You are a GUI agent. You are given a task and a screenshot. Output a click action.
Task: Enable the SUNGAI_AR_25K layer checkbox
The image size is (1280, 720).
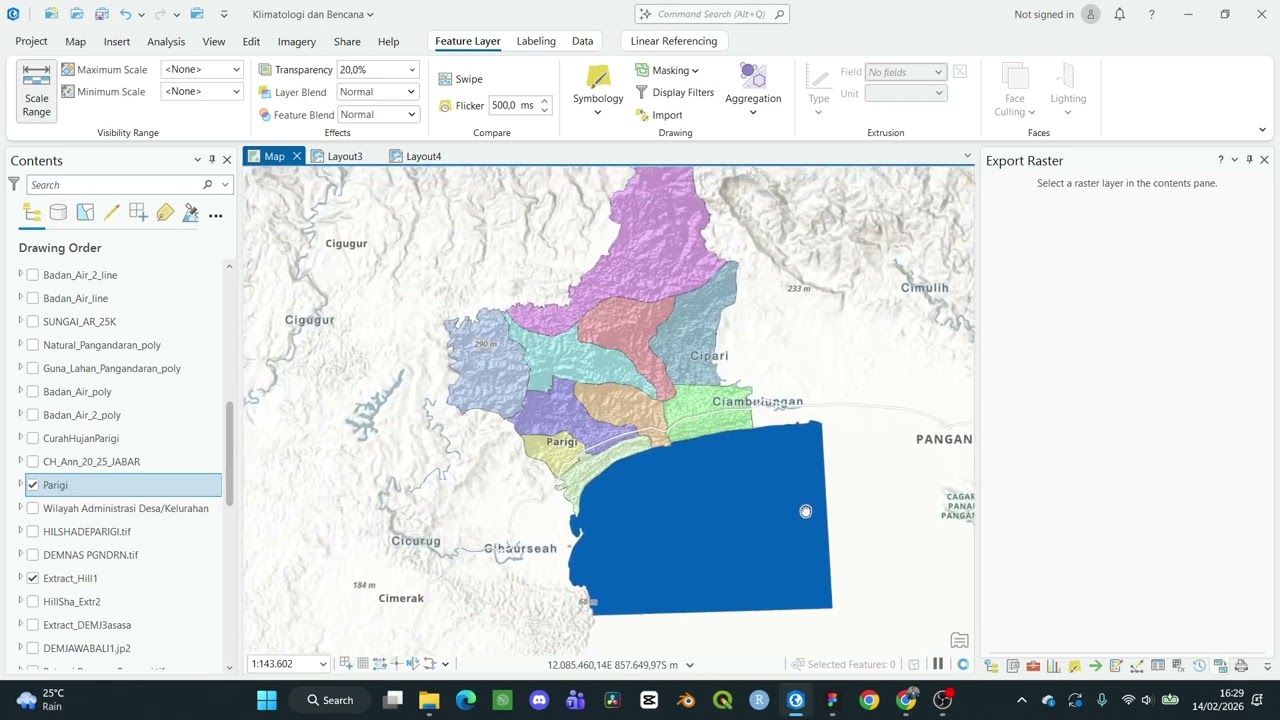pos(33,322)
